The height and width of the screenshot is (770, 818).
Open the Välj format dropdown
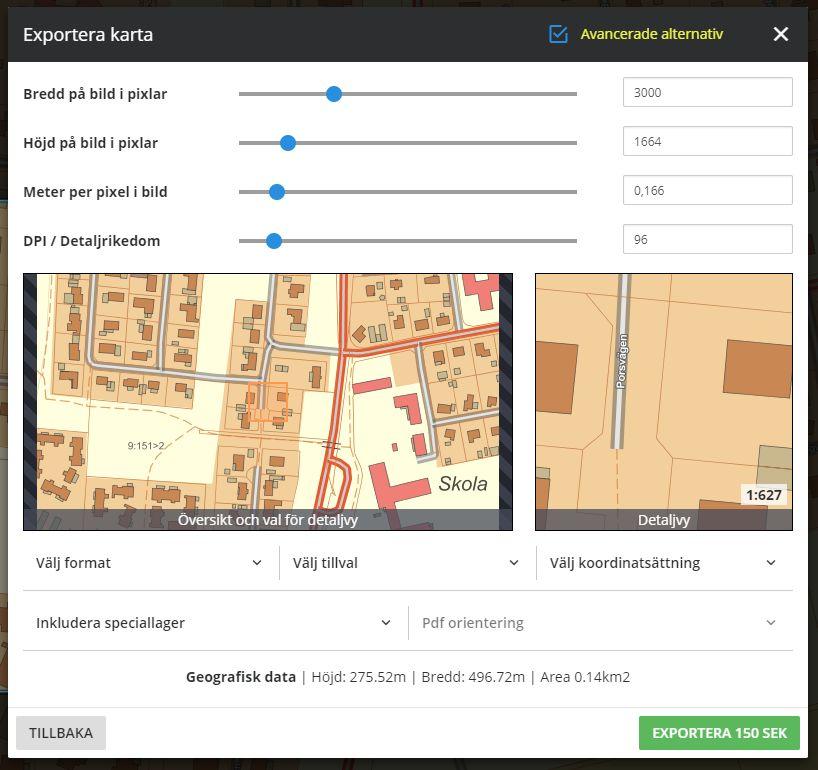[149, 563]
